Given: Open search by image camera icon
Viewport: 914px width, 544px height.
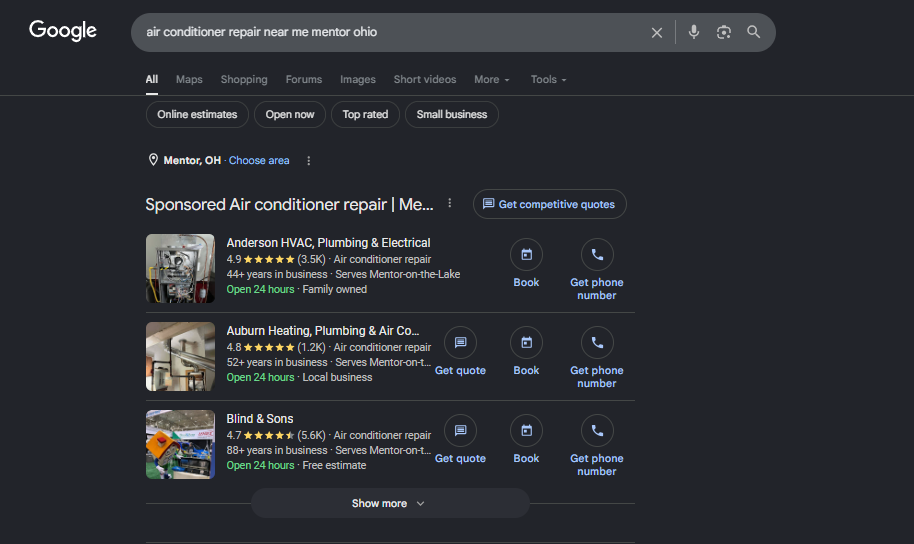Looking at the screenshot, I should click(723, 32).
